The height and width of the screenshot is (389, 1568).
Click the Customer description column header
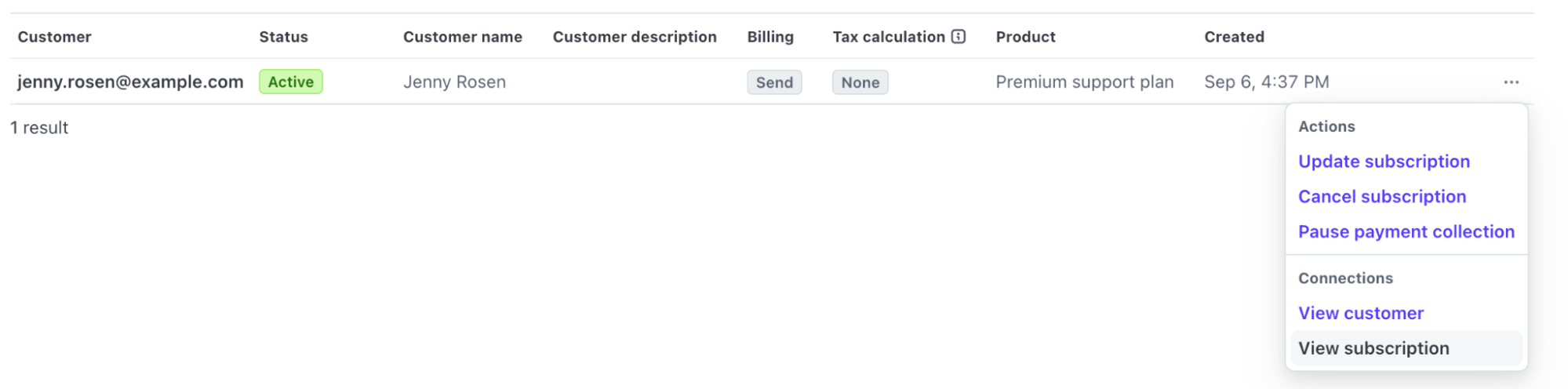coord(634,37)
